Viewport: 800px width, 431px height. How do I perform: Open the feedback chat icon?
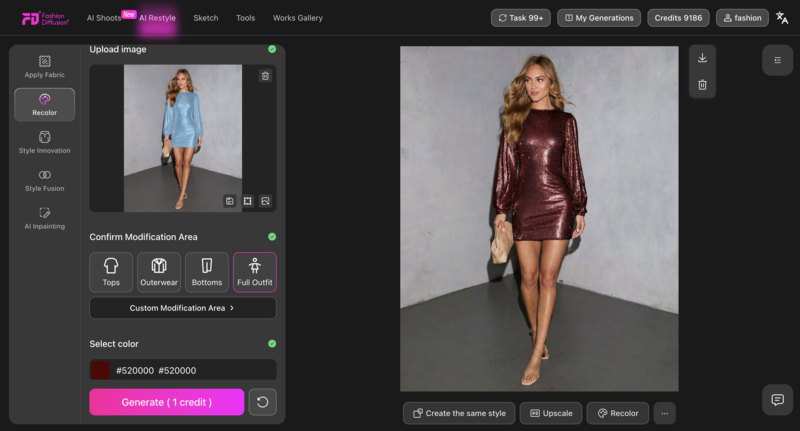tap(778, 399)
